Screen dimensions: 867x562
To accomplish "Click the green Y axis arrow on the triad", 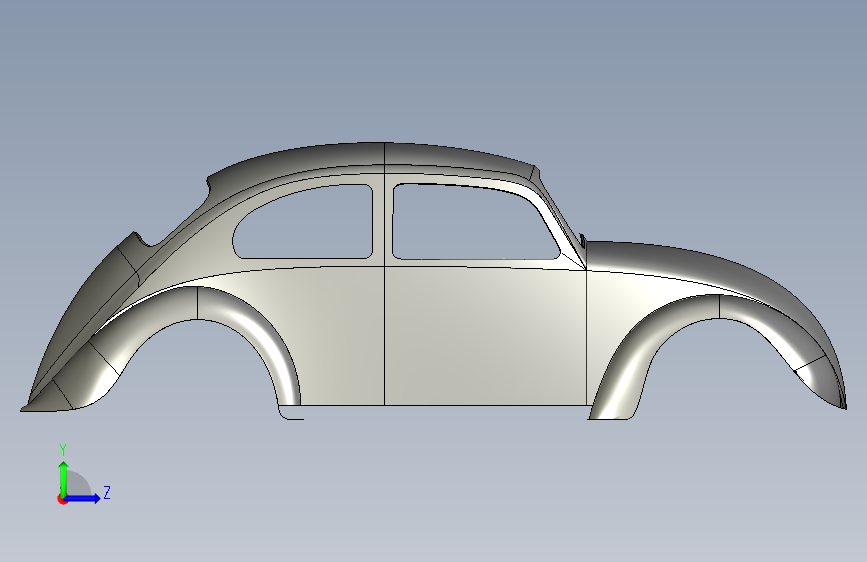I will coord(64,478).
